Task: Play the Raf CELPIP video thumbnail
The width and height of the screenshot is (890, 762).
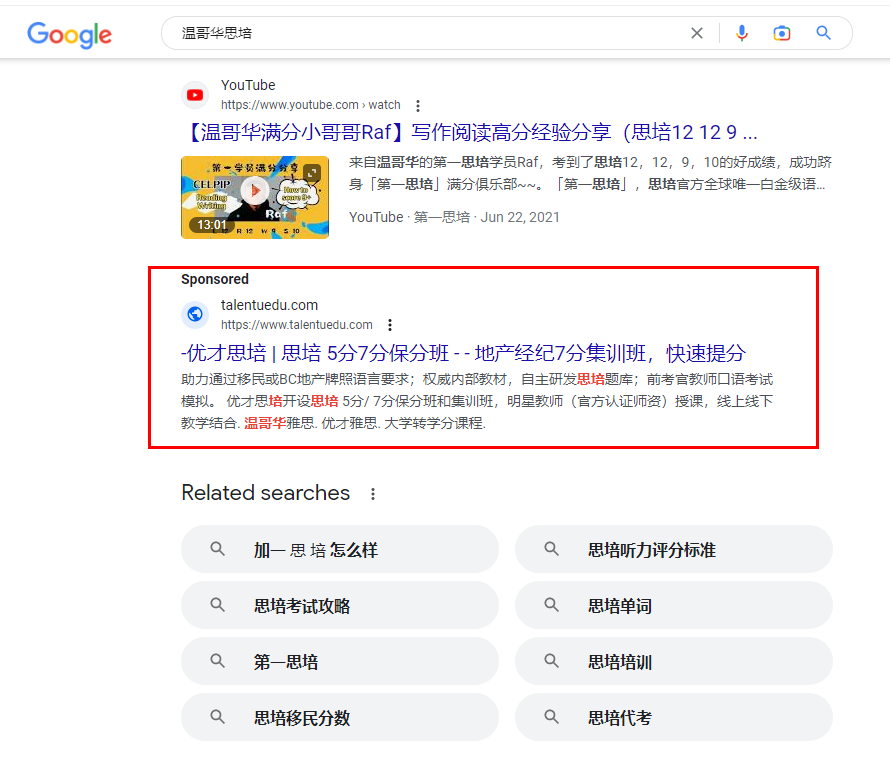Action: [x=255, y=190]
